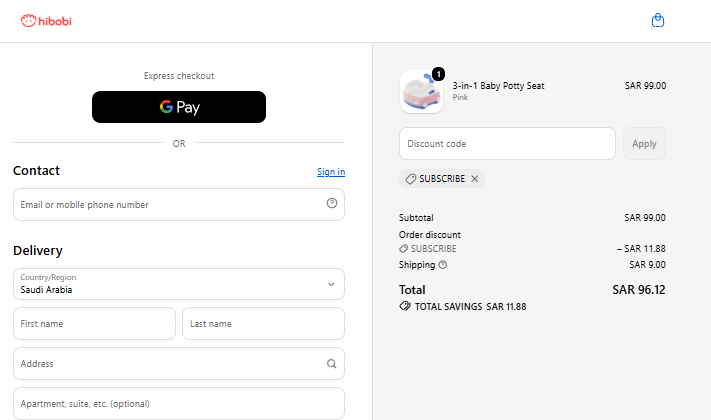
Task: Show Shipping info help icon
Action: [x=443, y=265]
